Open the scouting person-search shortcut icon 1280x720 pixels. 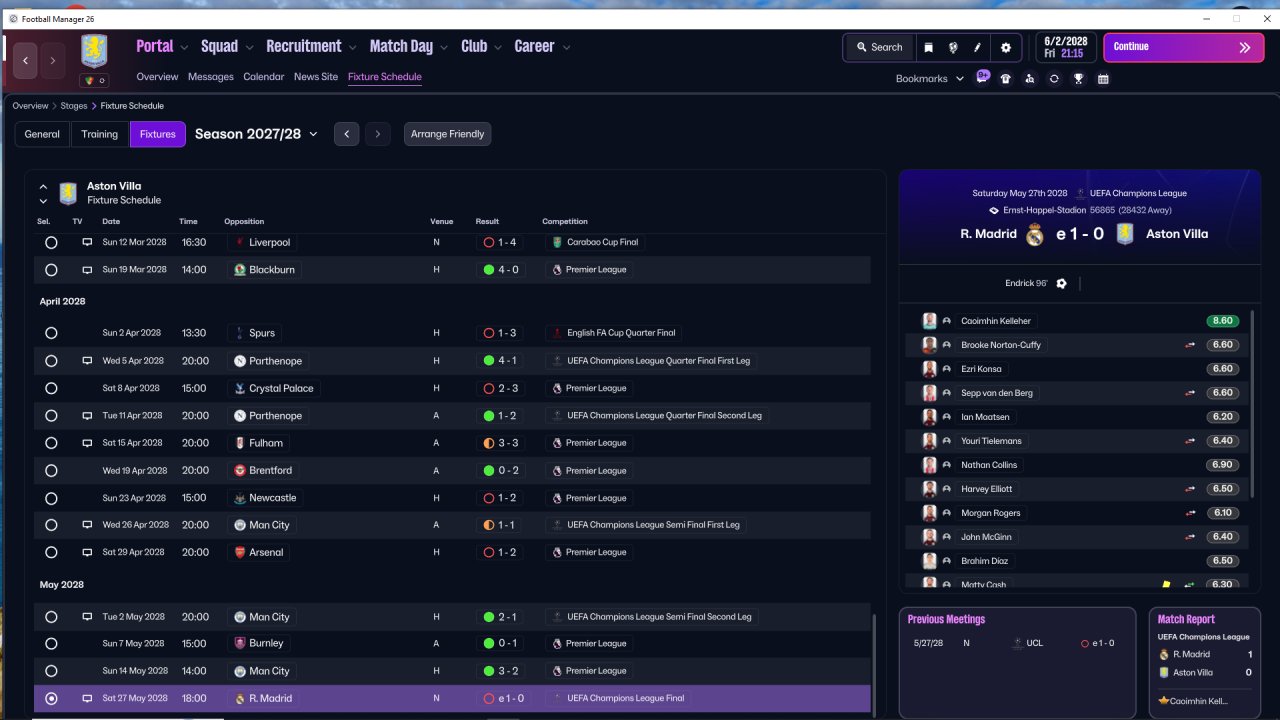1030,78
